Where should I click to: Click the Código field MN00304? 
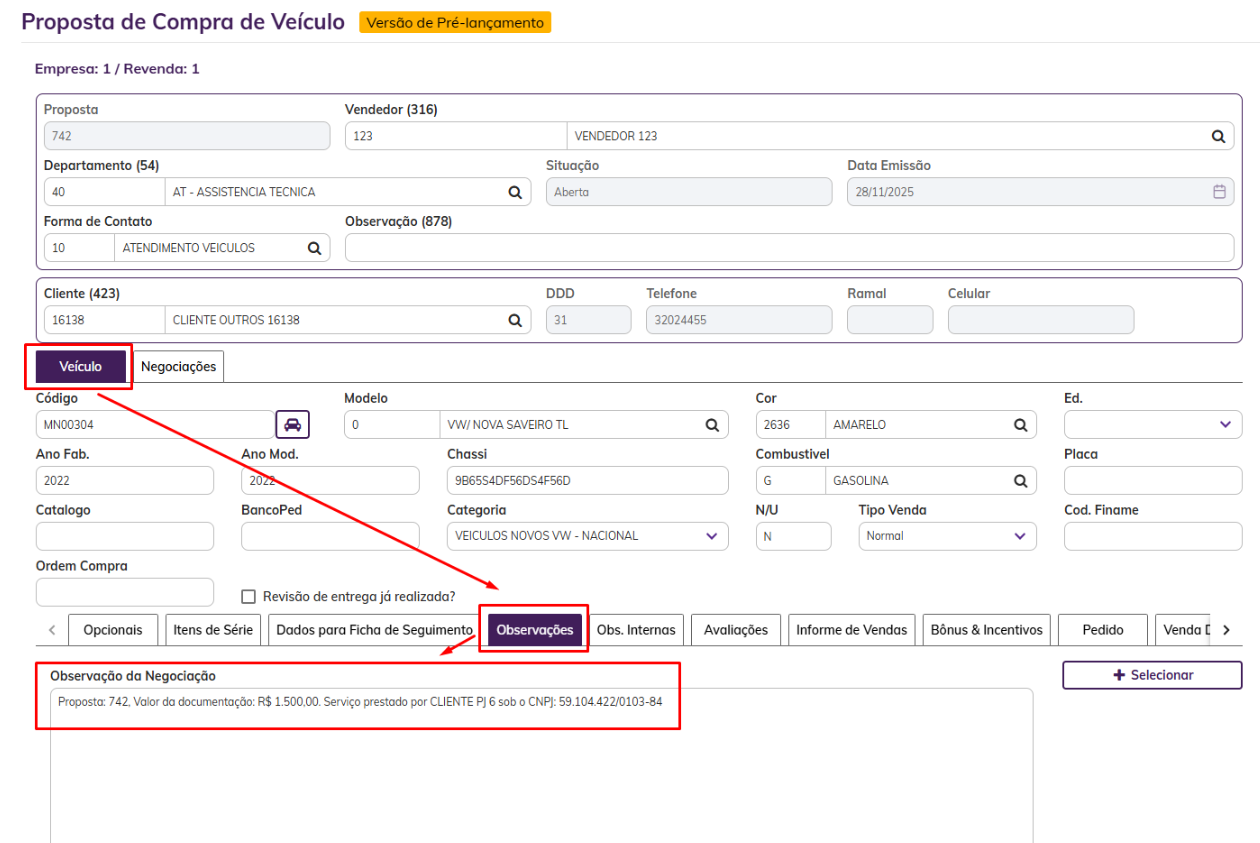coord(155,425)
